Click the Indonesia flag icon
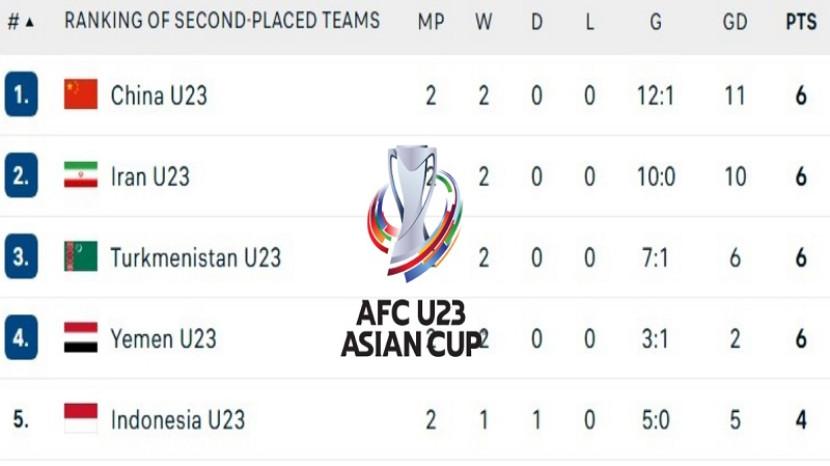Image resolution: width=830 pixels, height=466 pixels. 81,418
